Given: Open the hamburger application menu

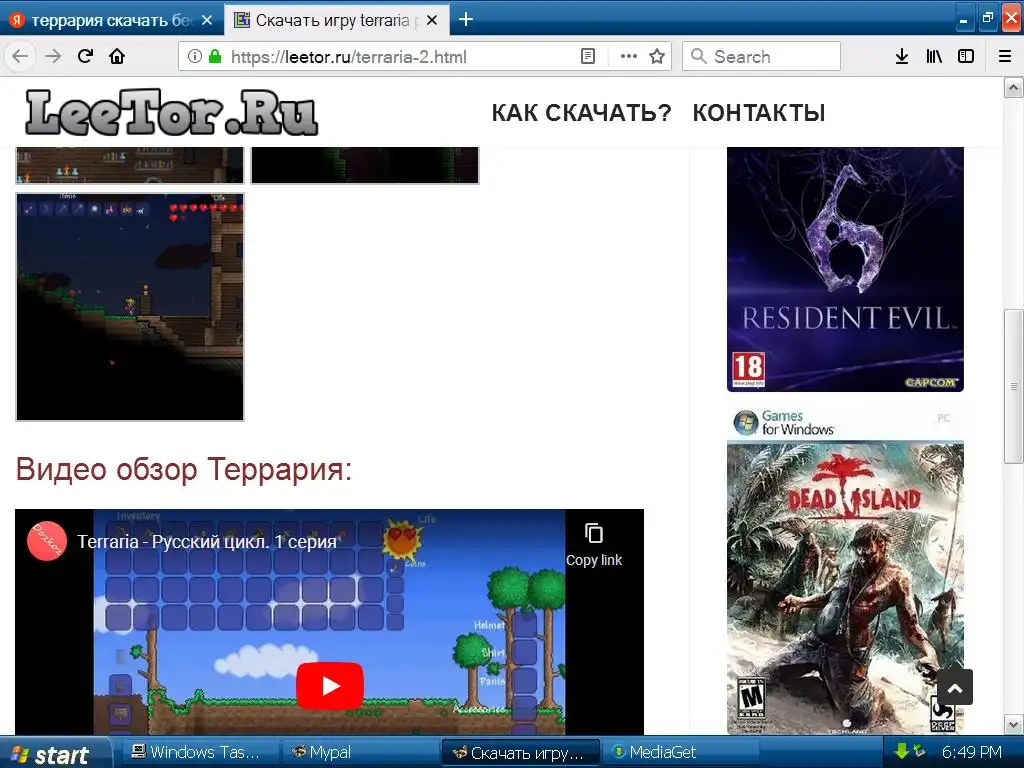Looking at the screenshot, I should point(1005,56).
